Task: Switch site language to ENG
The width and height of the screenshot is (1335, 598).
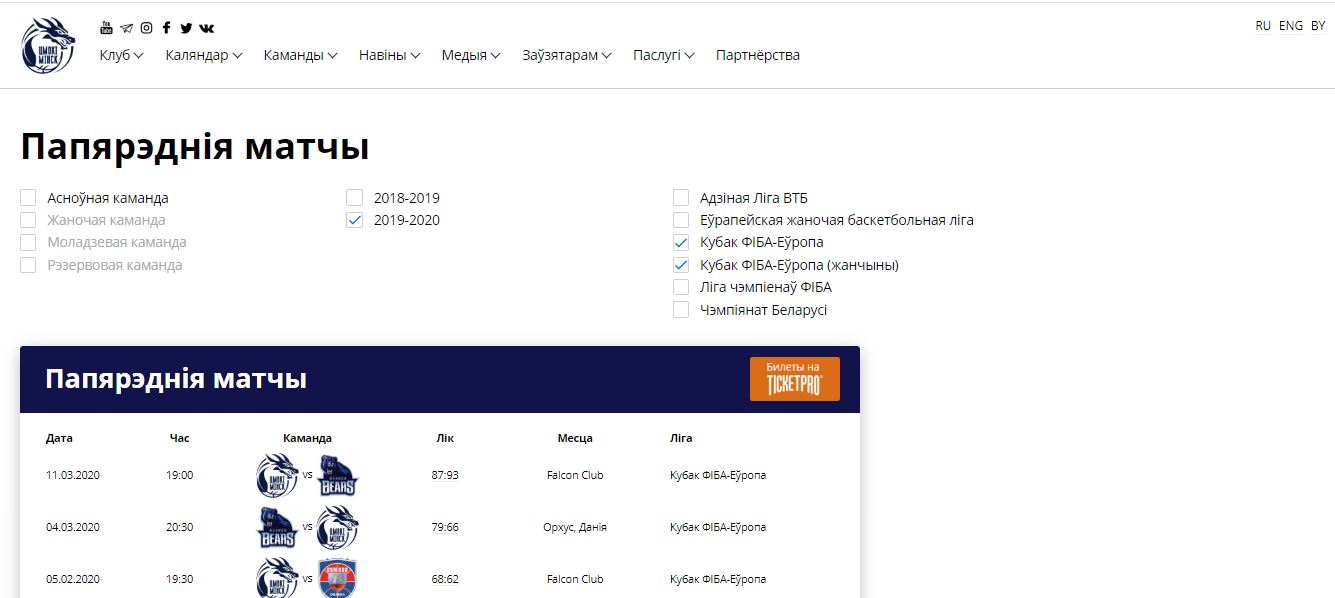Action: point(1291,26)
